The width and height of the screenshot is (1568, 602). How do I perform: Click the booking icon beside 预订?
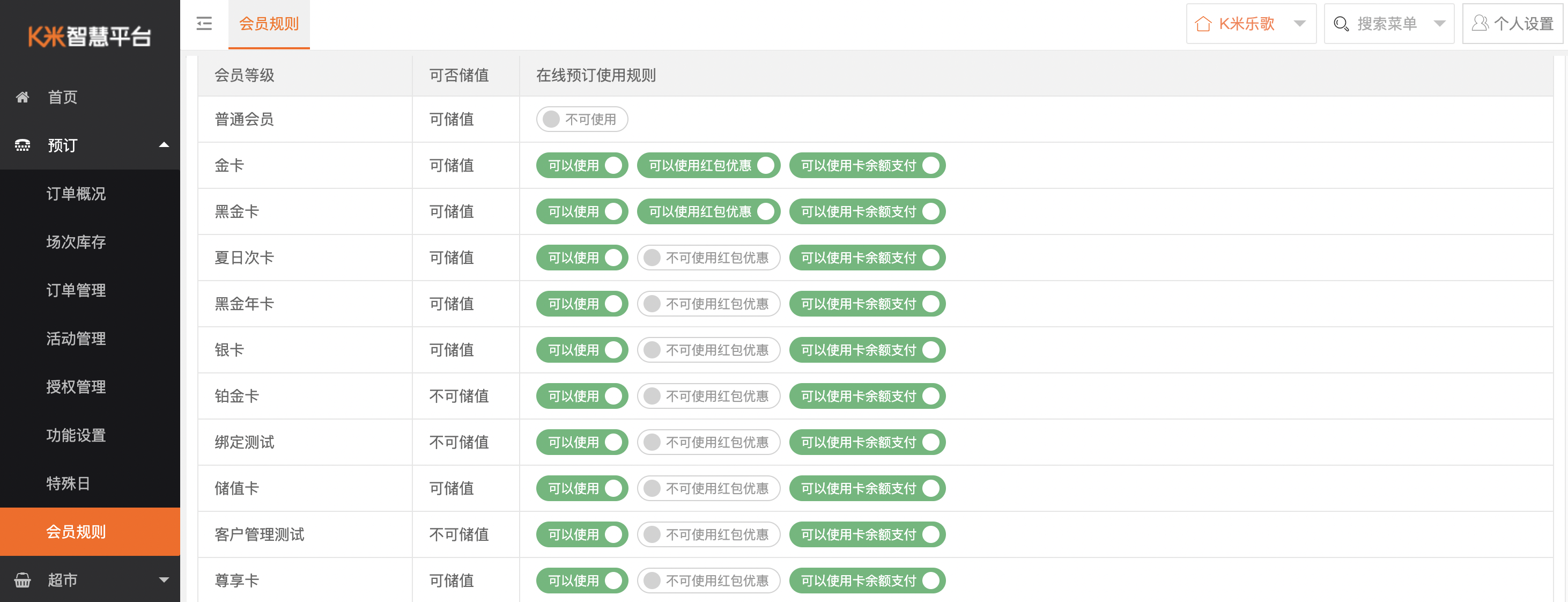pyautogui.click(x=23, y=145)
